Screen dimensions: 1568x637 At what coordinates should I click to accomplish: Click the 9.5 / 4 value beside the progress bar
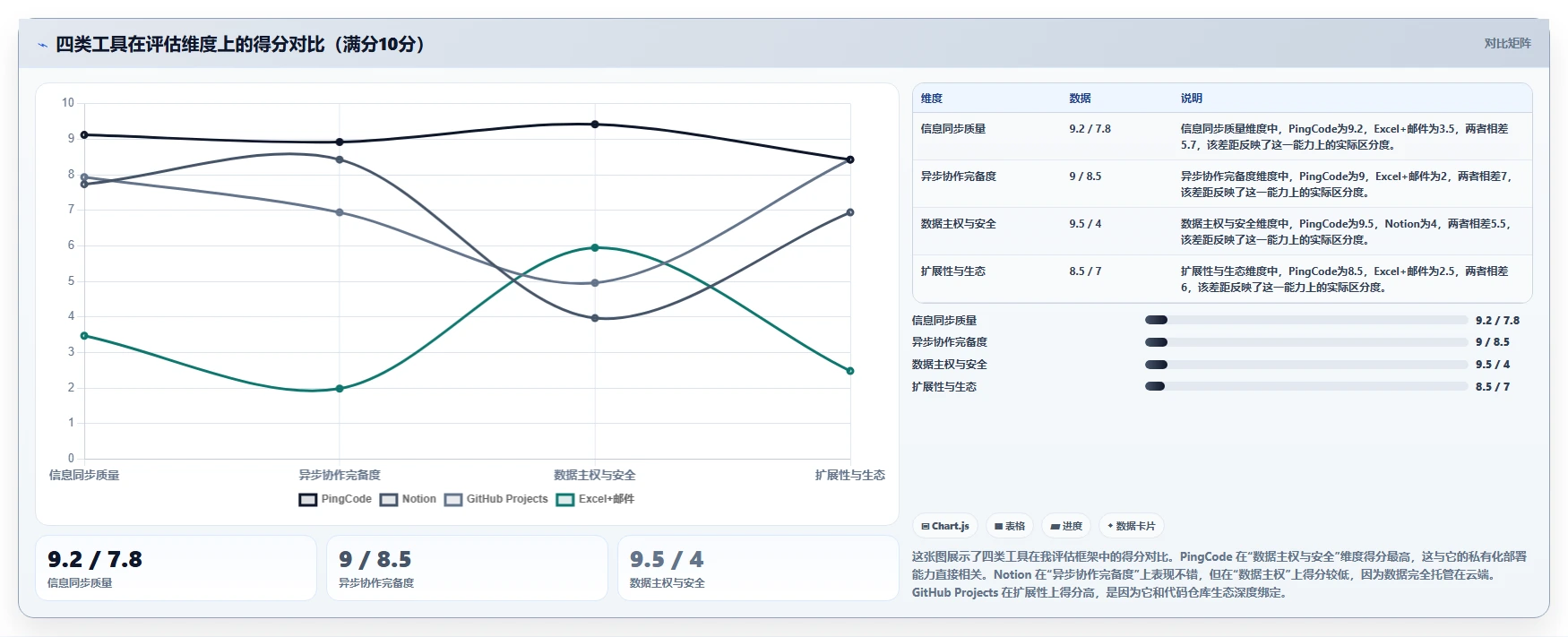coord(1493,365)
